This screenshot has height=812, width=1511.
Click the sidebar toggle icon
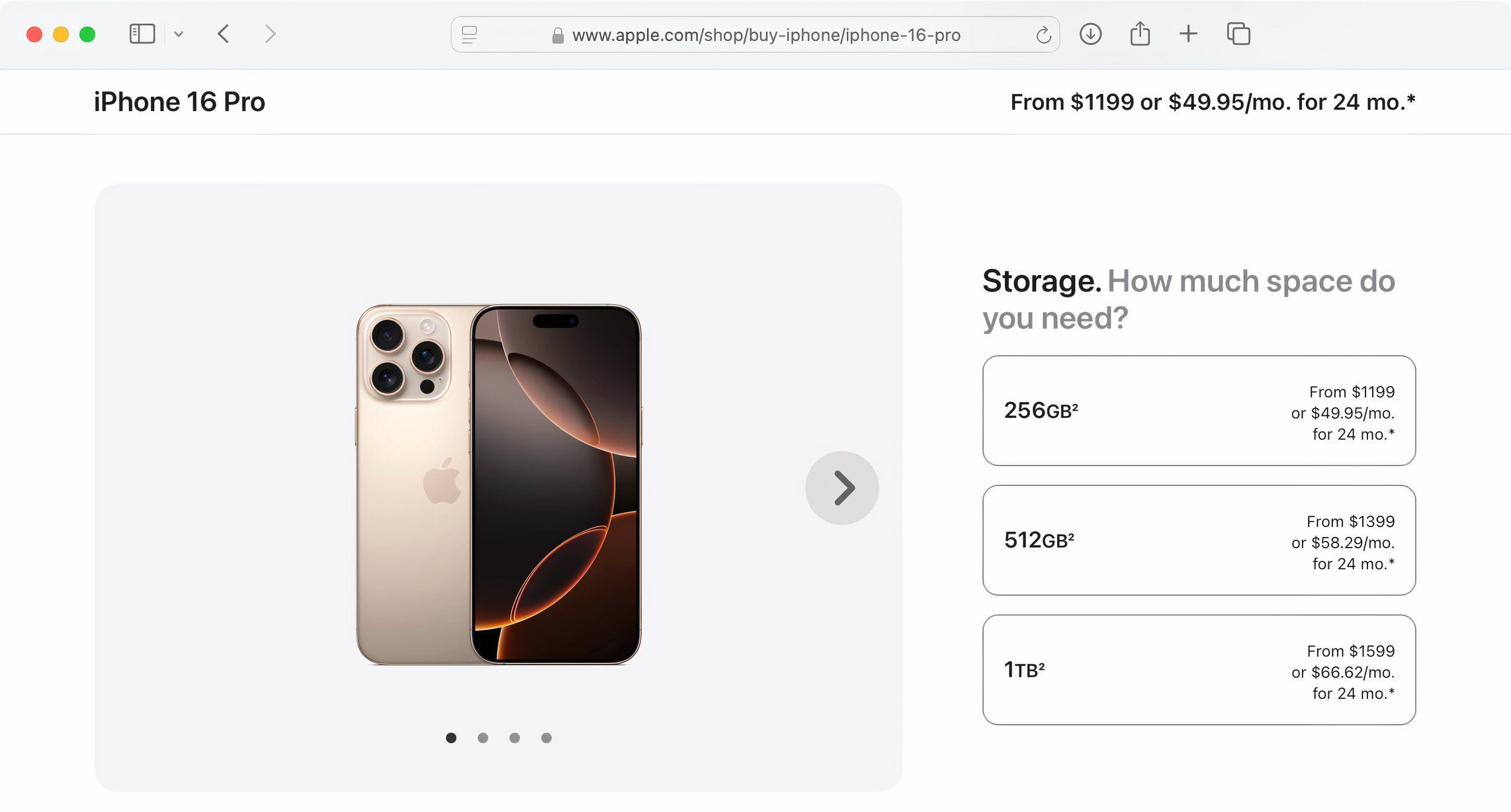pos(141,34)
